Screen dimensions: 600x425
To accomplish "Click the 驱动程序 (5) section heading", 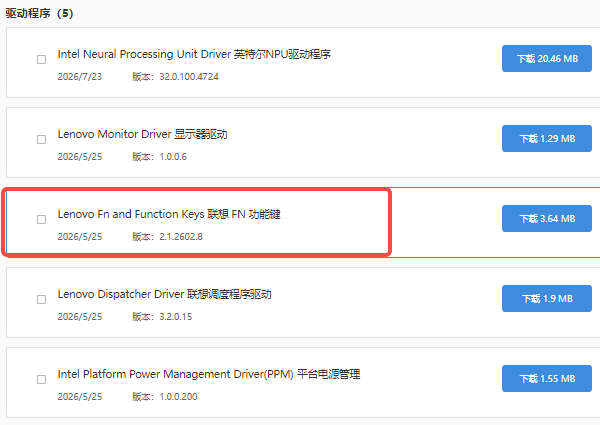I will pos(39,13).
